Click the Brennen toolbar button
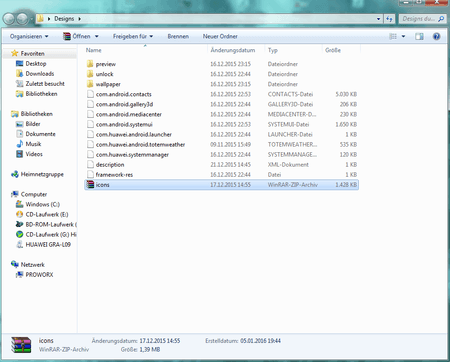 pyautogui.click(x=178, y=36)
